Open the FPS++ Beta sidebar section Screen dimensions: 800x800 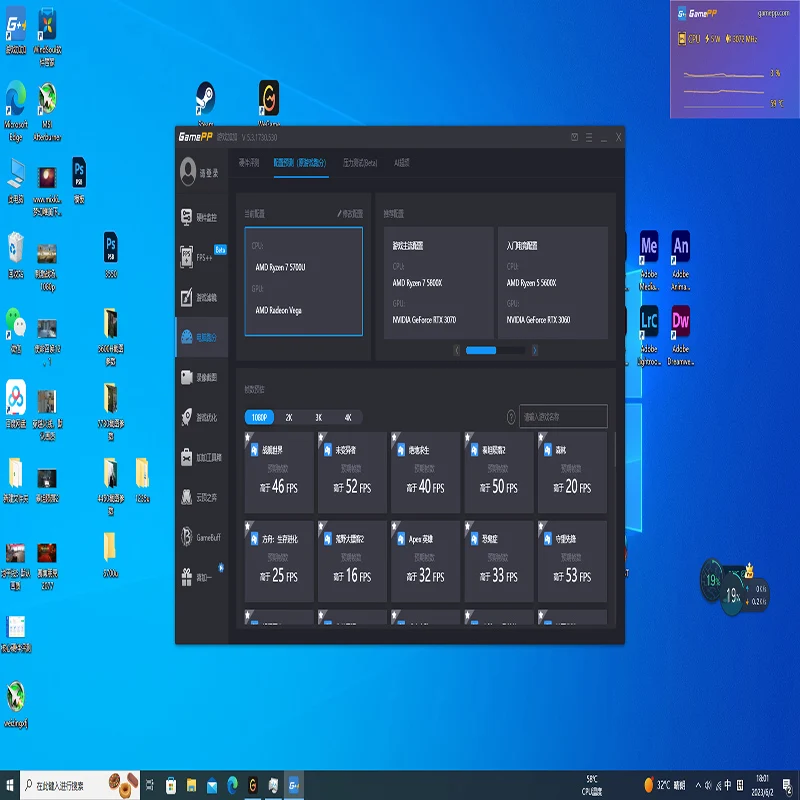click(199, 256)
